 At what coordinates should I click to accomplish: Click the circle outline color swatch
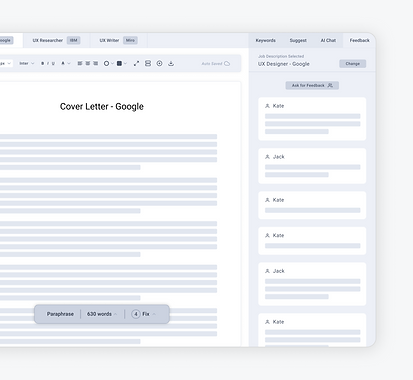[106, 63]
